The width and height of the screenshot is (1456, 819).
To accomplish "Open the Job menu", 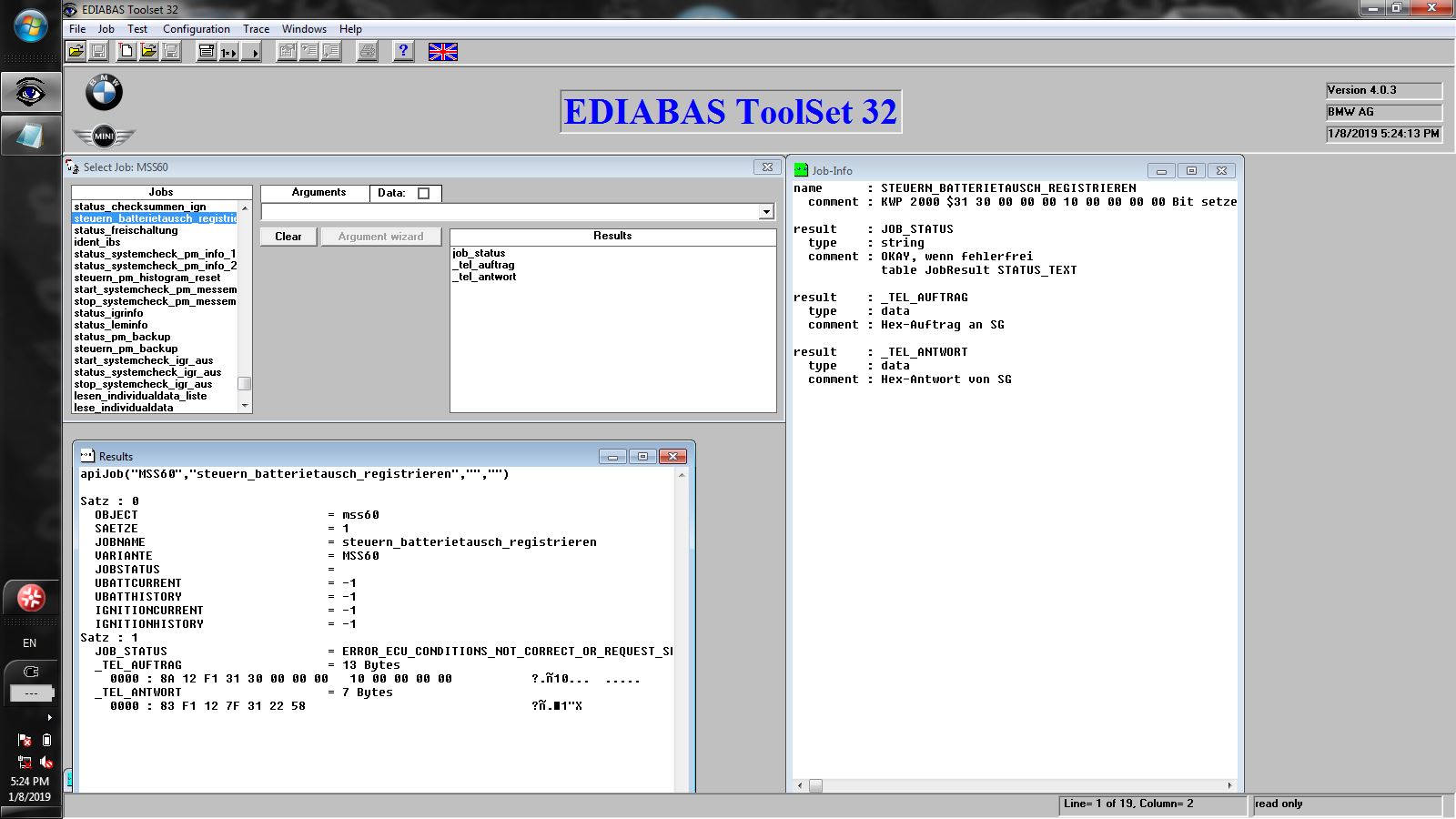I will pos(106,29).
